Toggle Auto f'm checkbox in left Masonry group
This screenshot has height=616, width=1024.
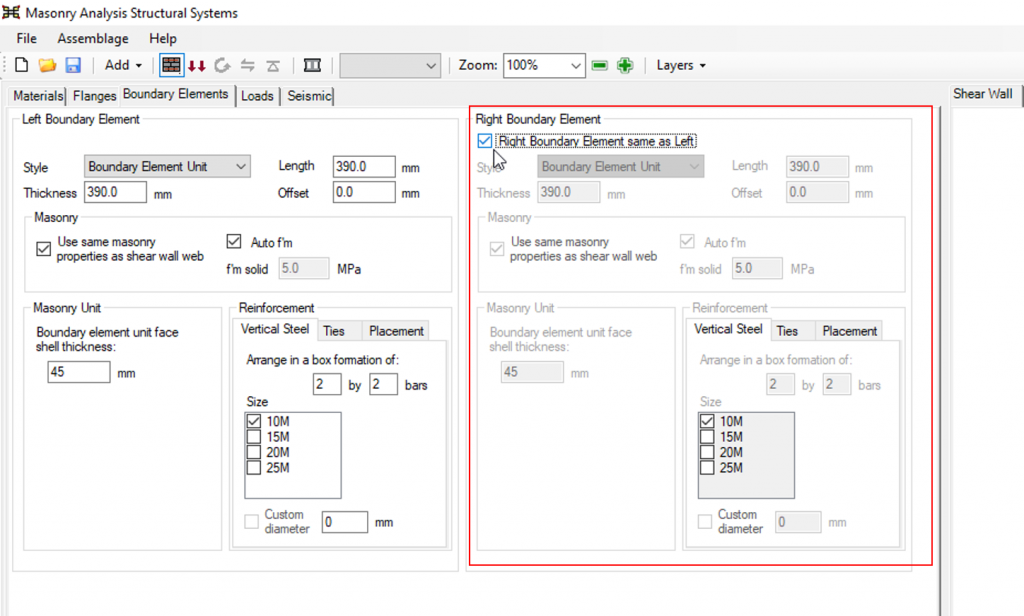tap(234, 241)
